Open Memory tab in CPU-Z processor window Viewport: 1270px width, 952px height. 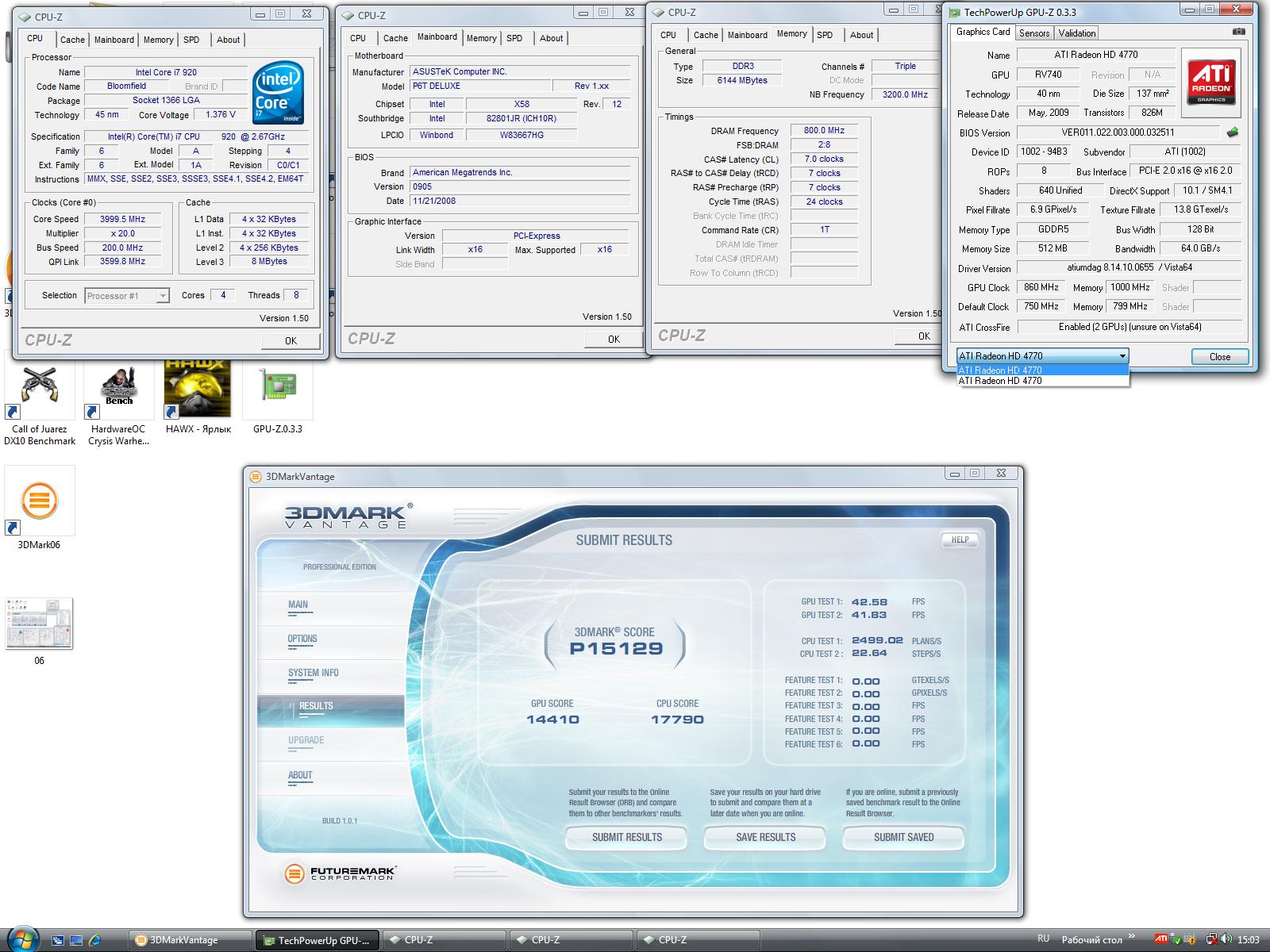pos(158,40)
